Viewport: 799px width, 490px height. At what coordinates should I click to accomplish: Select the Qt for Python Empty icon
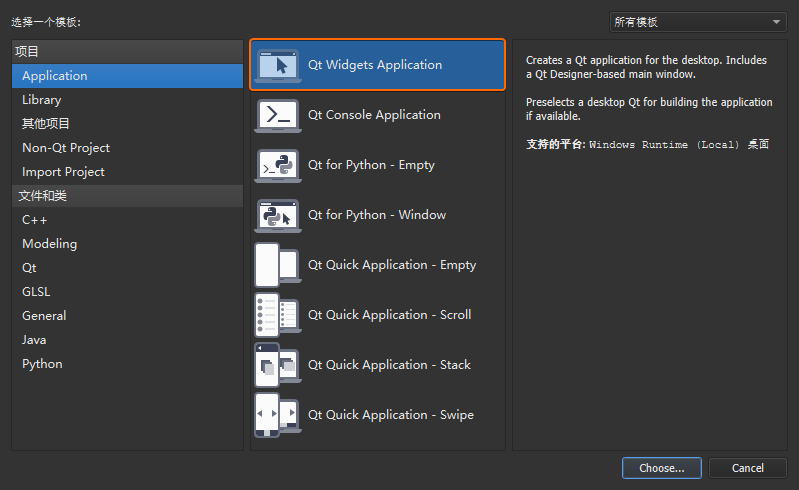(278, 166)
